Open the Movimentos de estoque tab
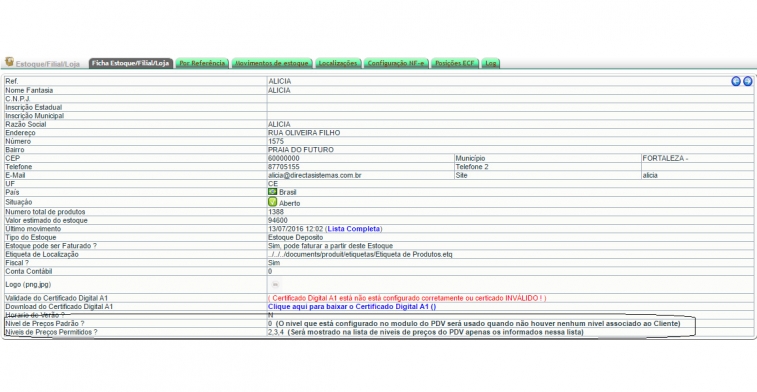757x392 pixels. pos(272,63)
